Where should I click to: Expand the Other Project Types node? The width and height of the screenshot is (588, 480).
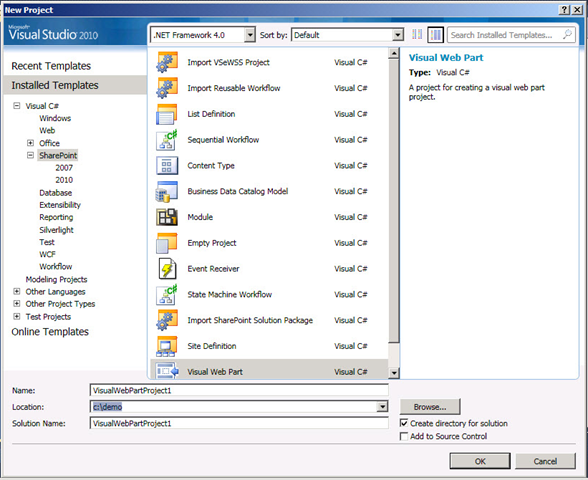pos(16,304)
